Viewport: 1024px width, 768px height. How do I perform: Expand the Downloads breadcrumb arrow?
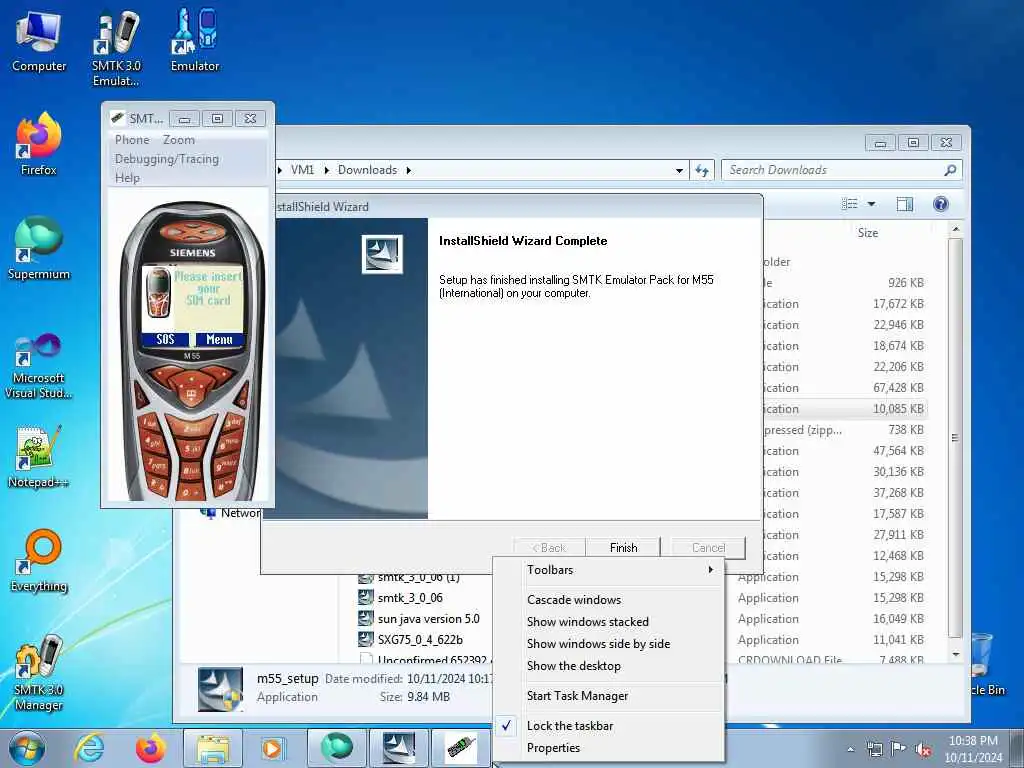[x=409, y=170]
